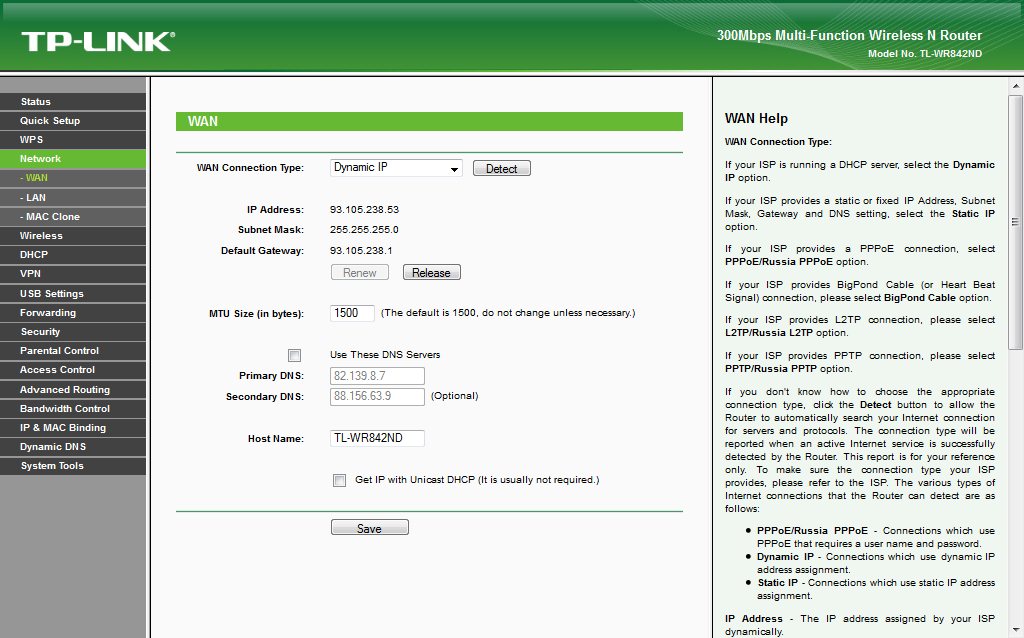Click the MTU Size input field

352,313
